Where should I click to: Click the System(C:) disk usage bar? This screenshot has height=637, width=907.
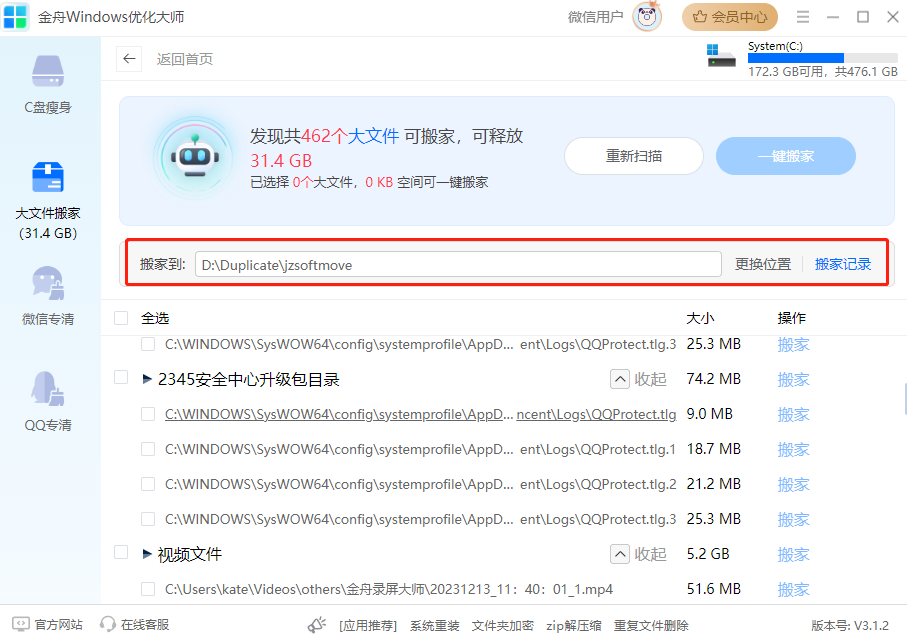coord(823,58)
